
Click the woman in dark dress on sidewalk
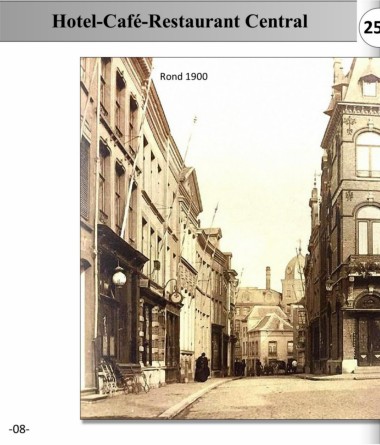pos(202,367)
